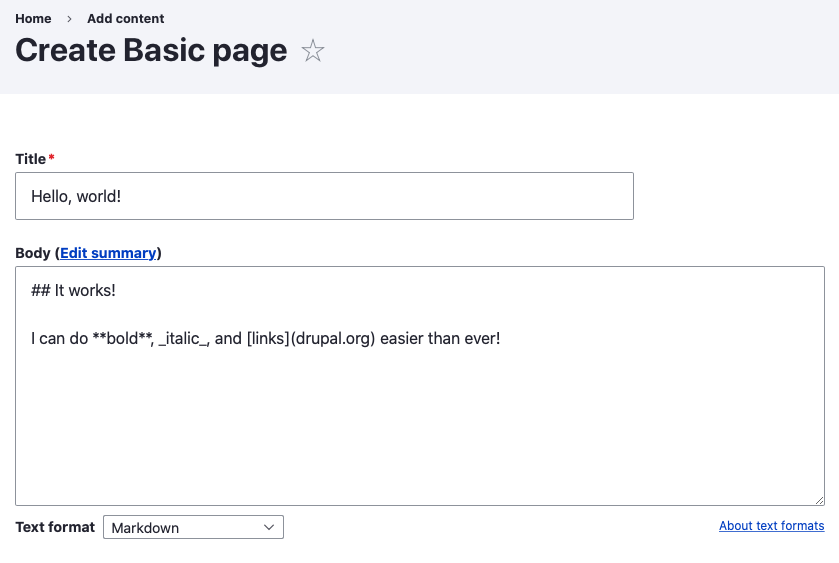Viewport: 839px width, 563px height.
Task: Click the '**bold**' word in the body
Action: click(123, 339)
